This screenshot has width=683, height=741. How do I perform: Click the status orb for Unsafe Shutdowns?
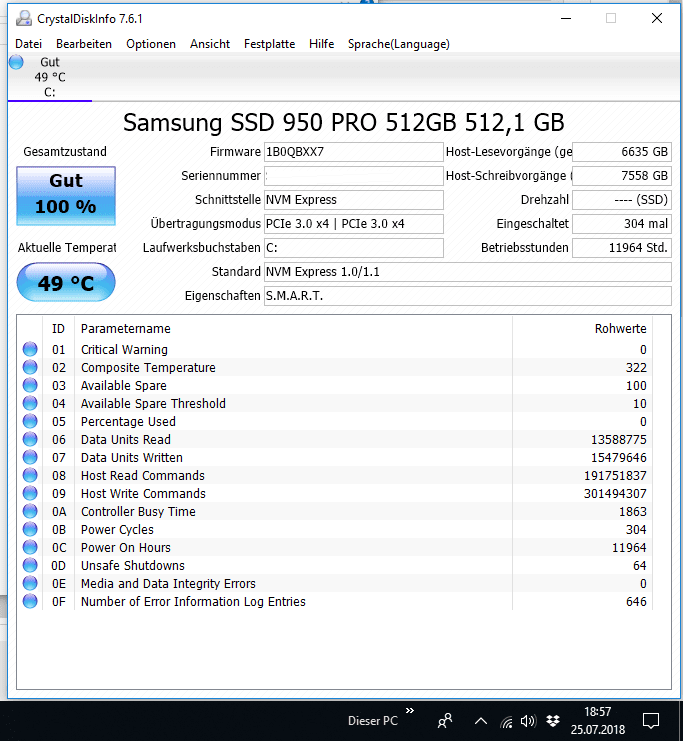tap(30, 565)
